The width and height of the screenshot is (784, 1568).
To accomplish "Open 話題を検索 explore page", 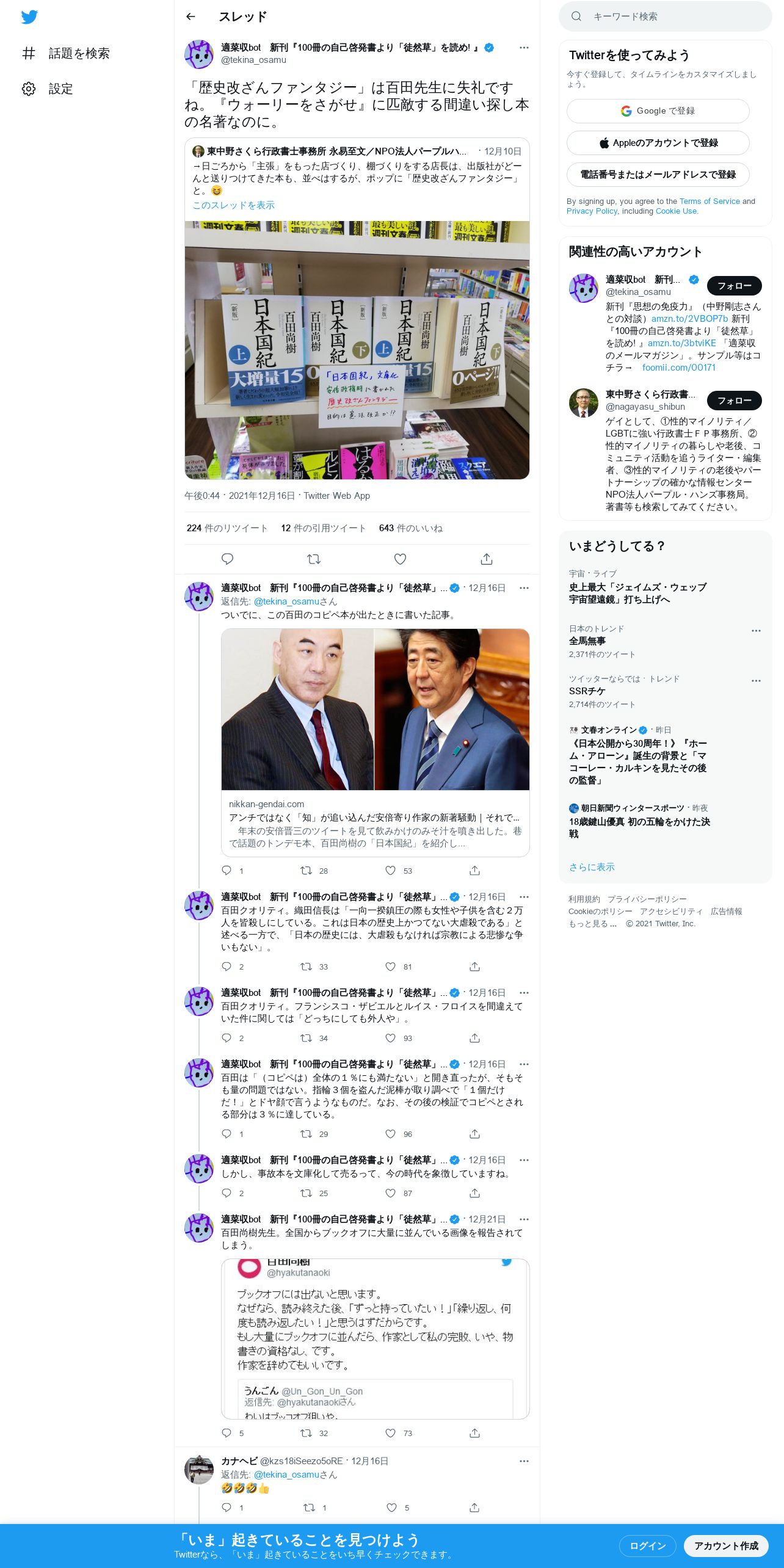I will (x=66, y=54).
